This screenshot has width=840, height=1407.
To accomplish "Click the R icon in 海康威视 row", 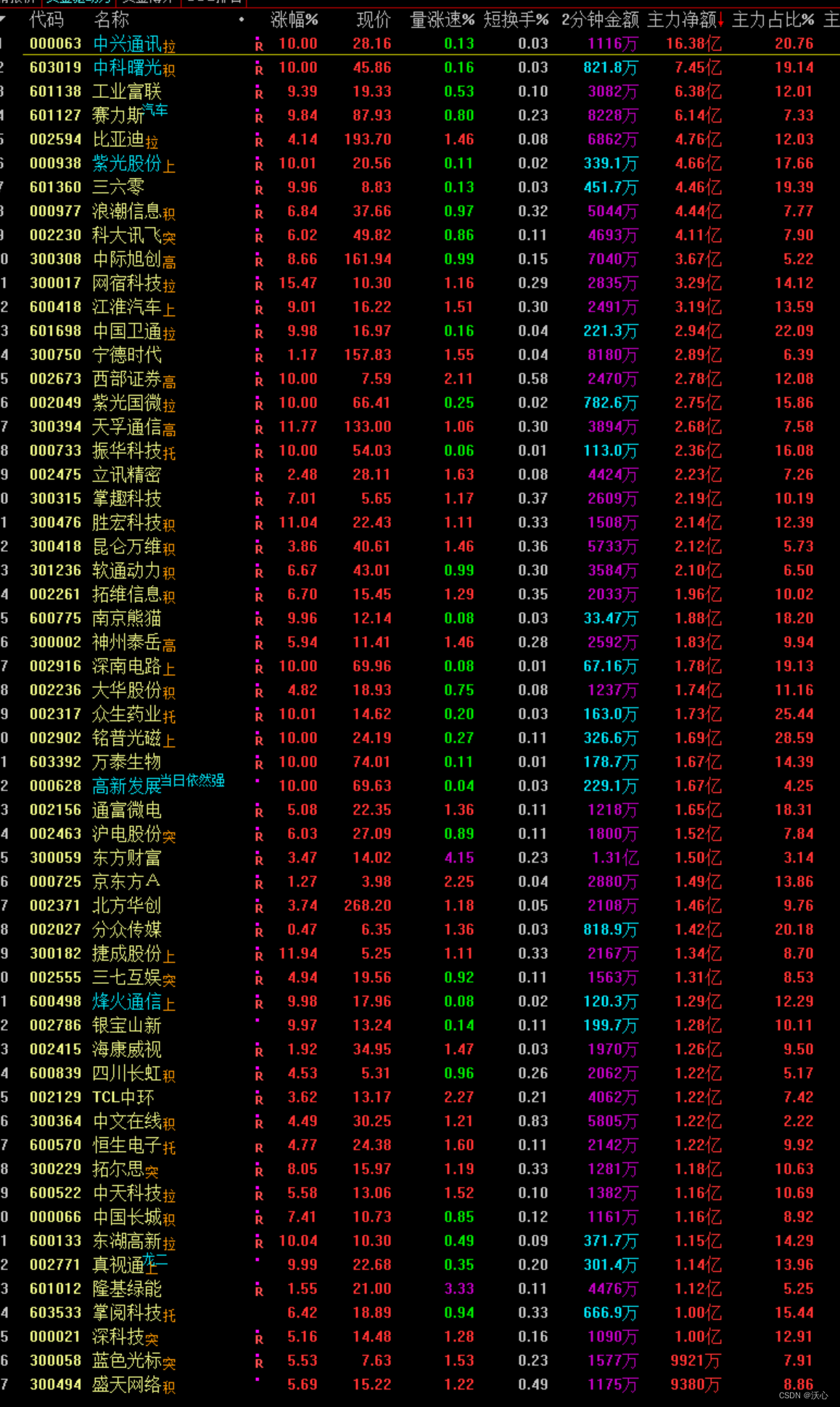I will point(259,1051).
